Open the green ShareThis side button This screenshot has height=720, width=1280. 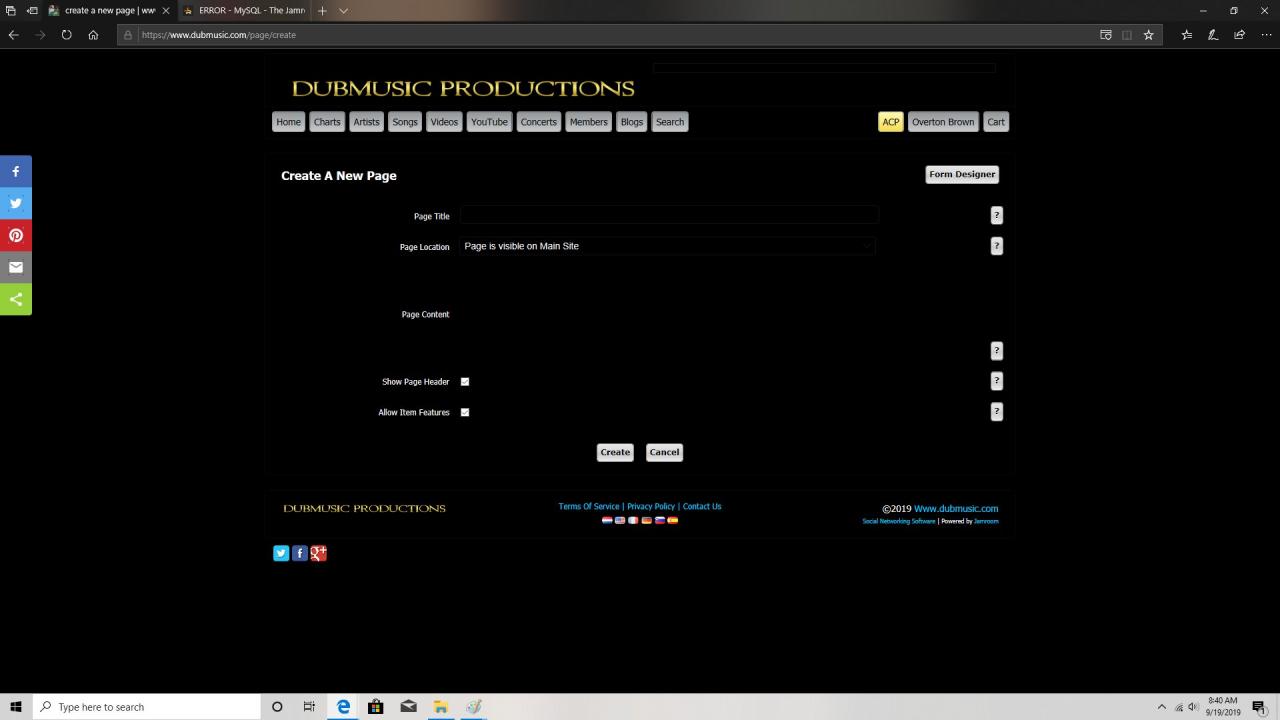16,299
